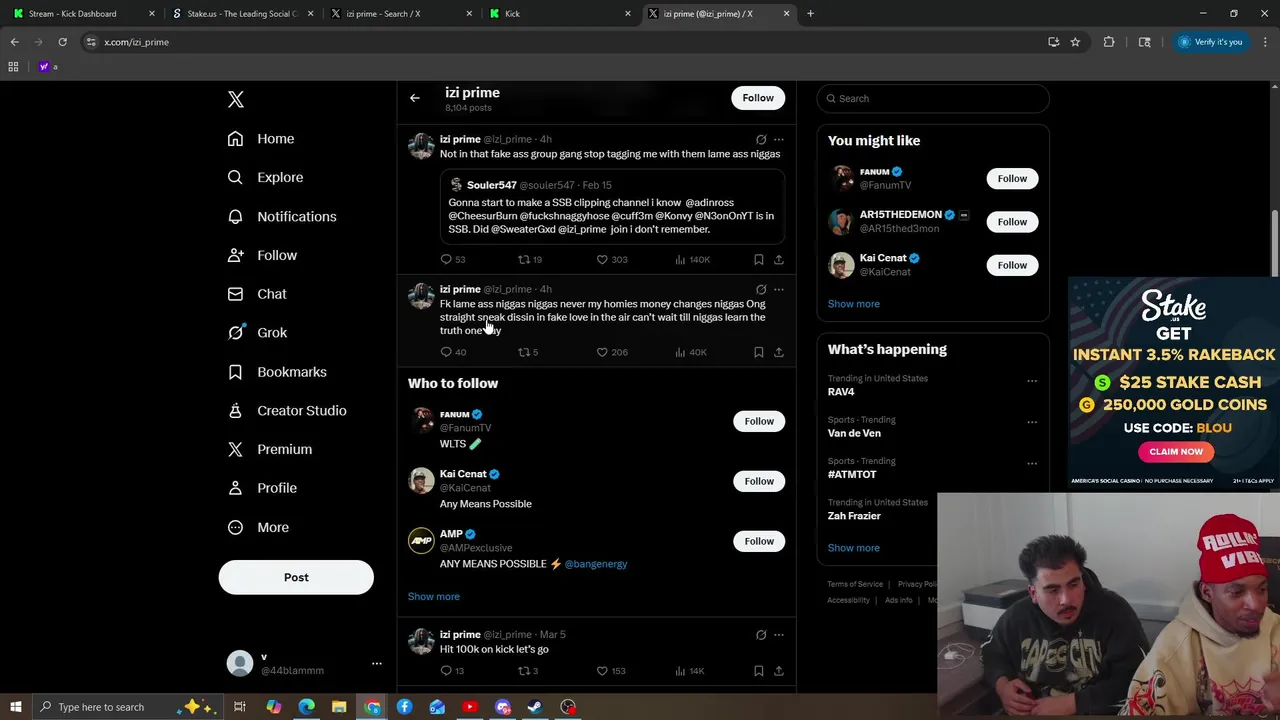1280x720 pixels.
Task: Open Notifications in sidebar
Action: tap(282, 216)
